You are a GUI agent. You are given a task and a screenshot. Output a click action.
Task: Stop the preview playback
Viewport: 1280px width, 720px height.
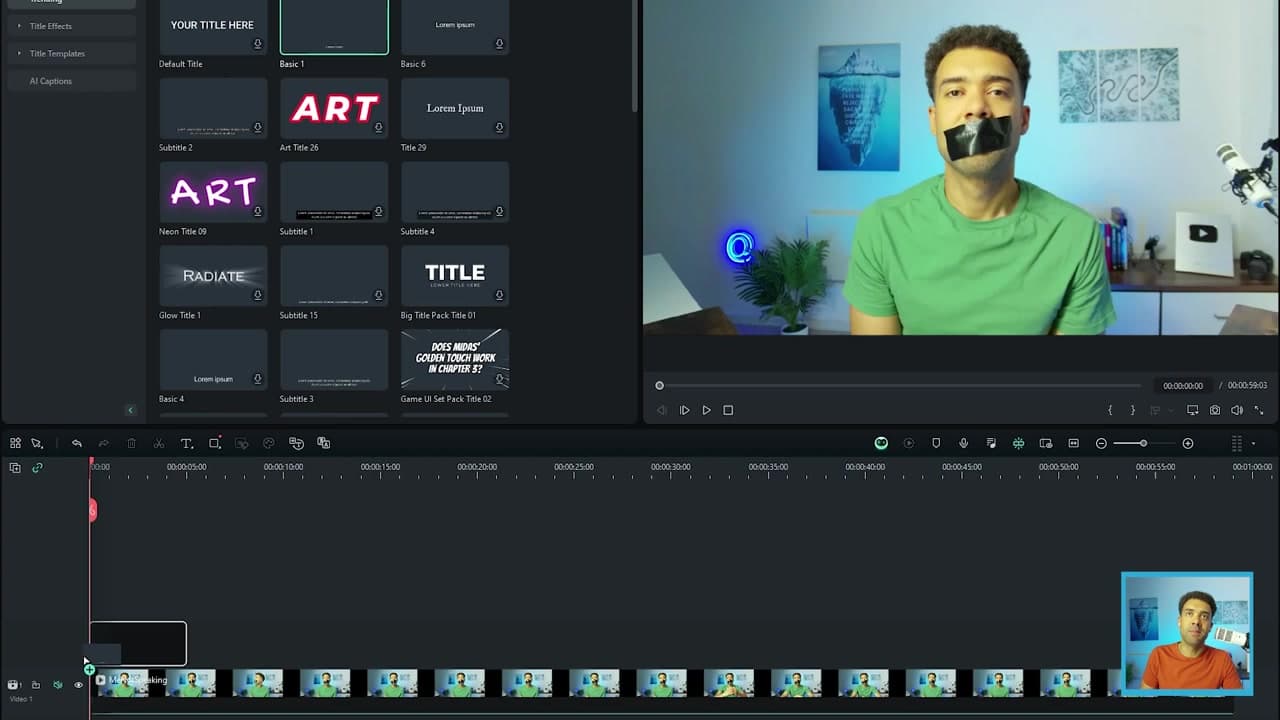click(728, 410)
